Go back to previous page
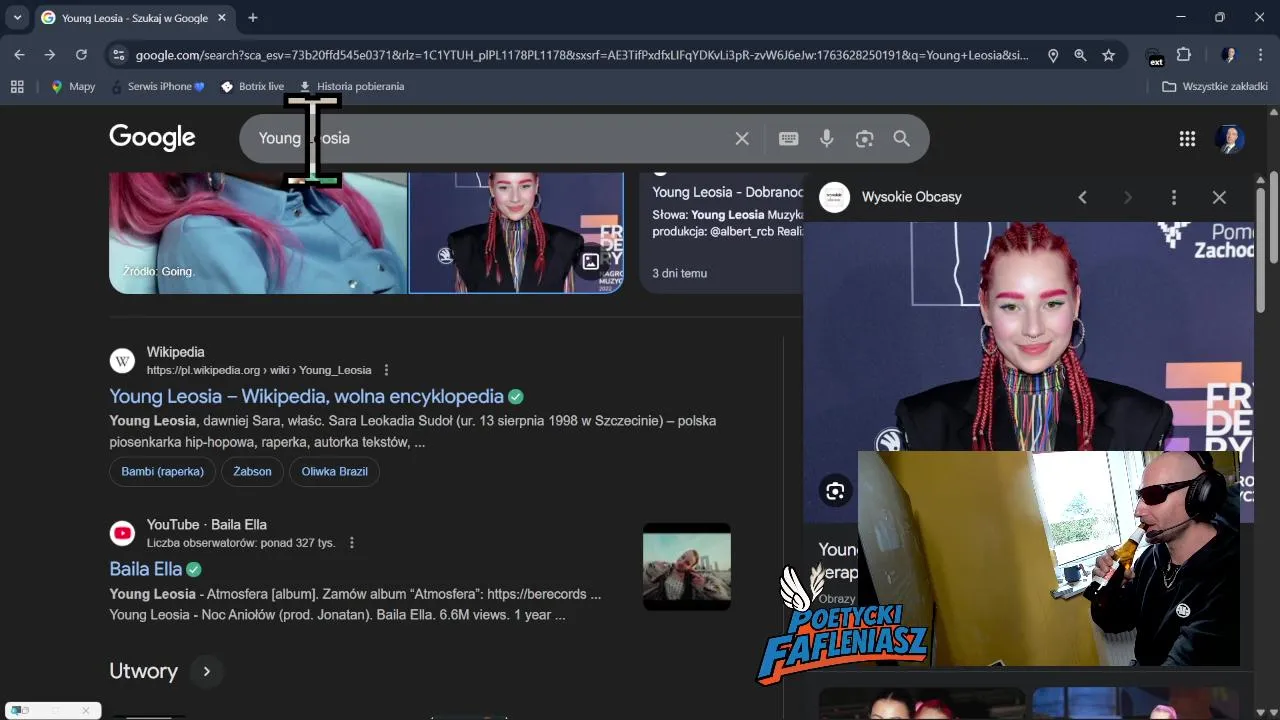 coord(19,55)
